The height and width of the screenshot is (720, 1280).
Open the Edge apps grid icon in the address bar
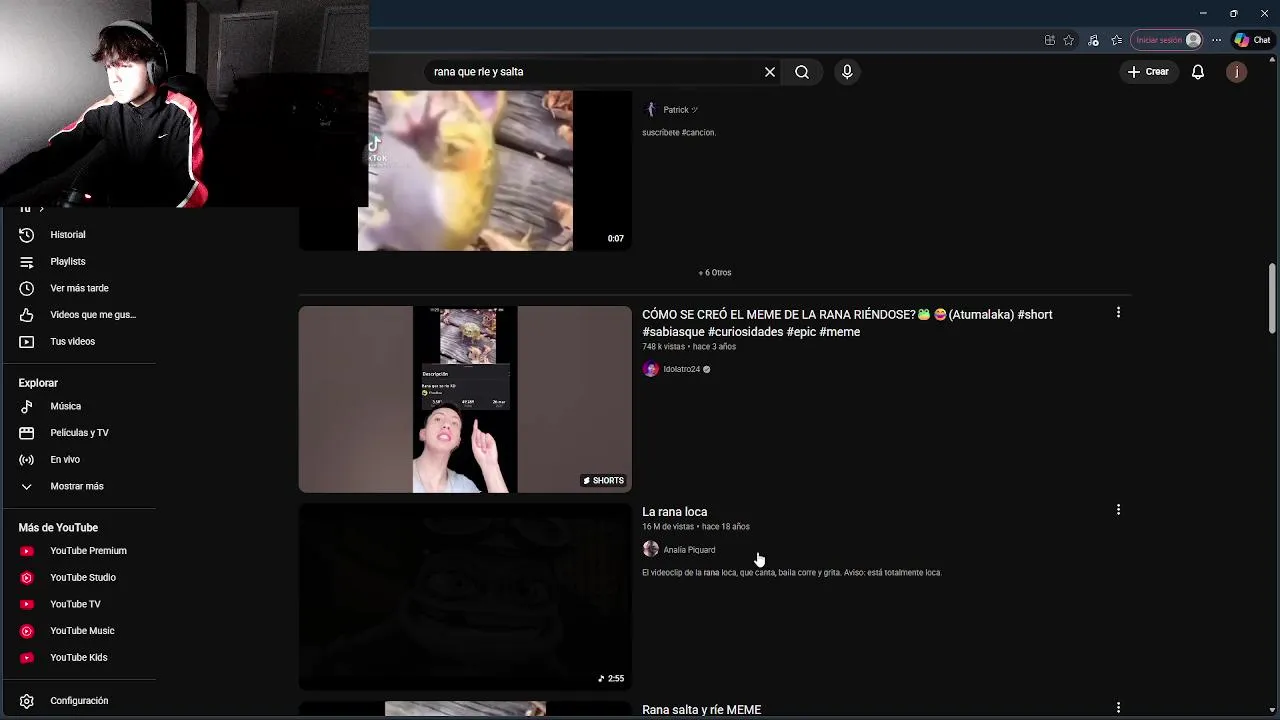tap(1049, 40)
